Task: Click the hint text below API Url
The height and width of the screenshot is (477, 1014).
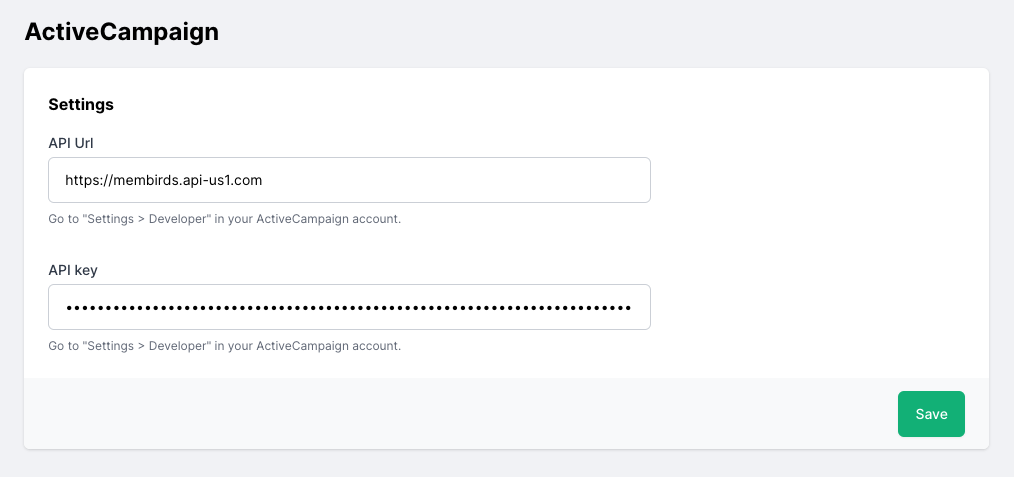Action: [x=224, y=219]
